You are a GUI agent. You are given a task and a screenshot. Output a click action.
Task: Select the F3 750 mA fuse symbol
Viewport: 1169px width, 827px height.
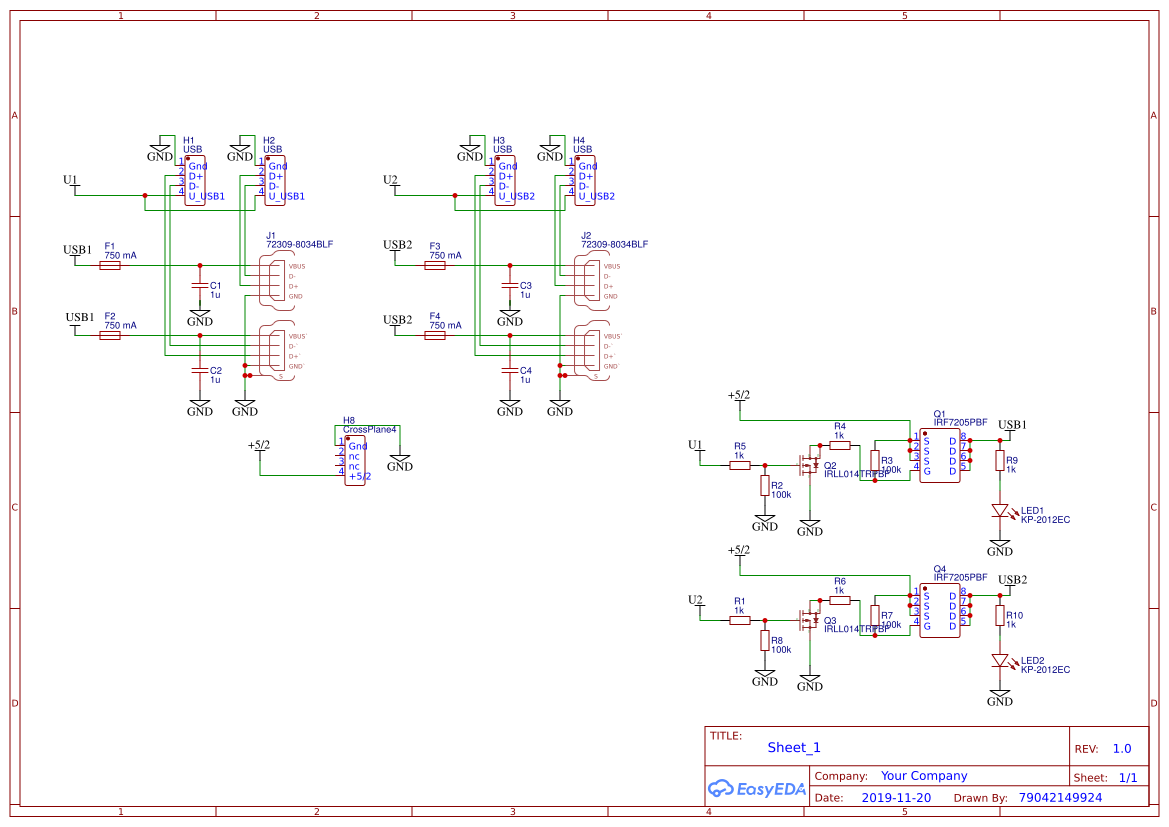click(435, 265)
